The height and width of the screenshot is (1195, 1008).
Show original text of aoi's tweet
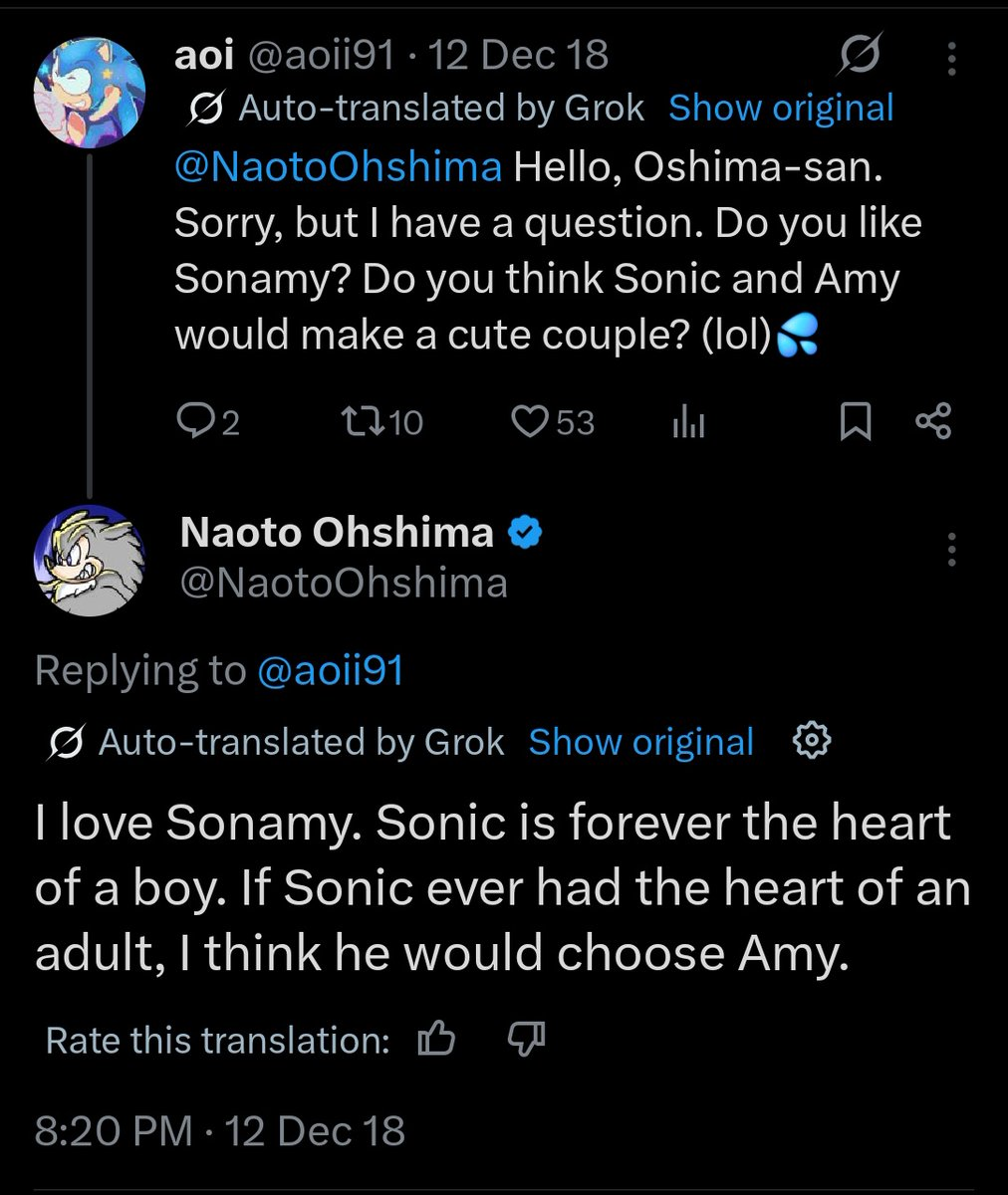781,108
